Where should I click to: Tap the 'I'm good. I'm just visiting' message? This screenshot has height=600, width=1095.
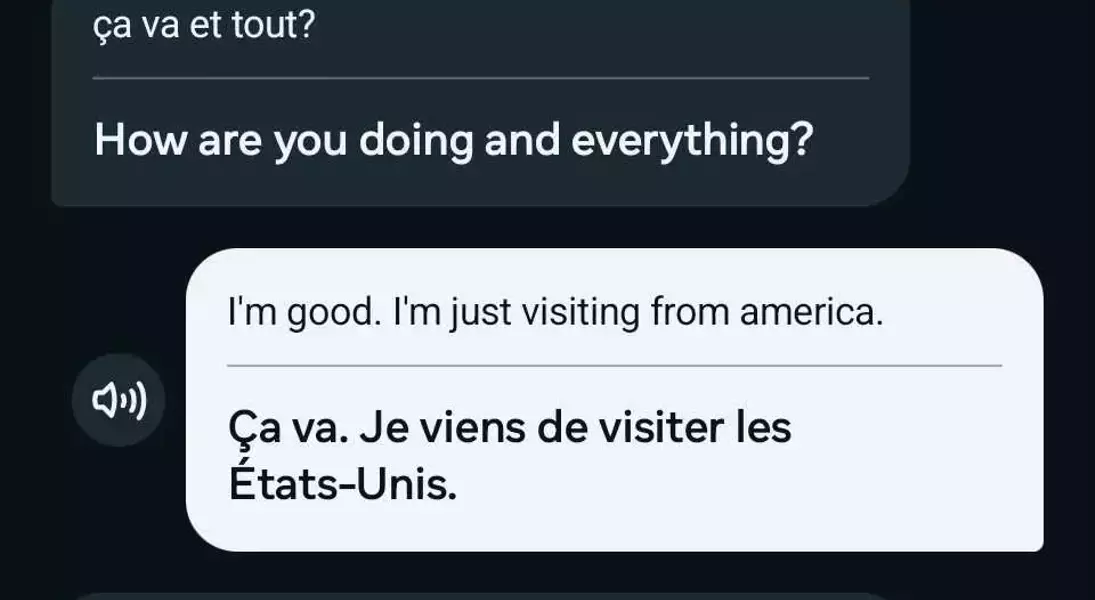coord(555,312)
